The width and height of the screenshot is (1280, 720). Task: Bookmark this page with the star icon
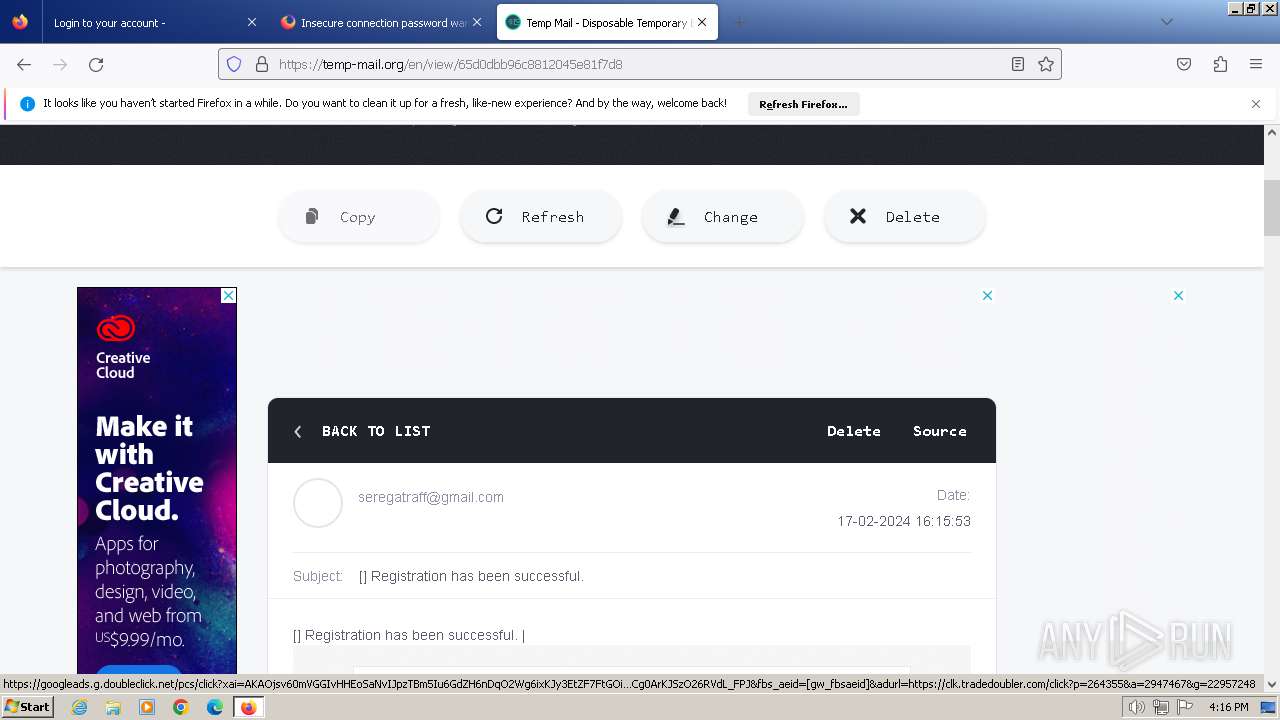click(x=1046, y=64)
